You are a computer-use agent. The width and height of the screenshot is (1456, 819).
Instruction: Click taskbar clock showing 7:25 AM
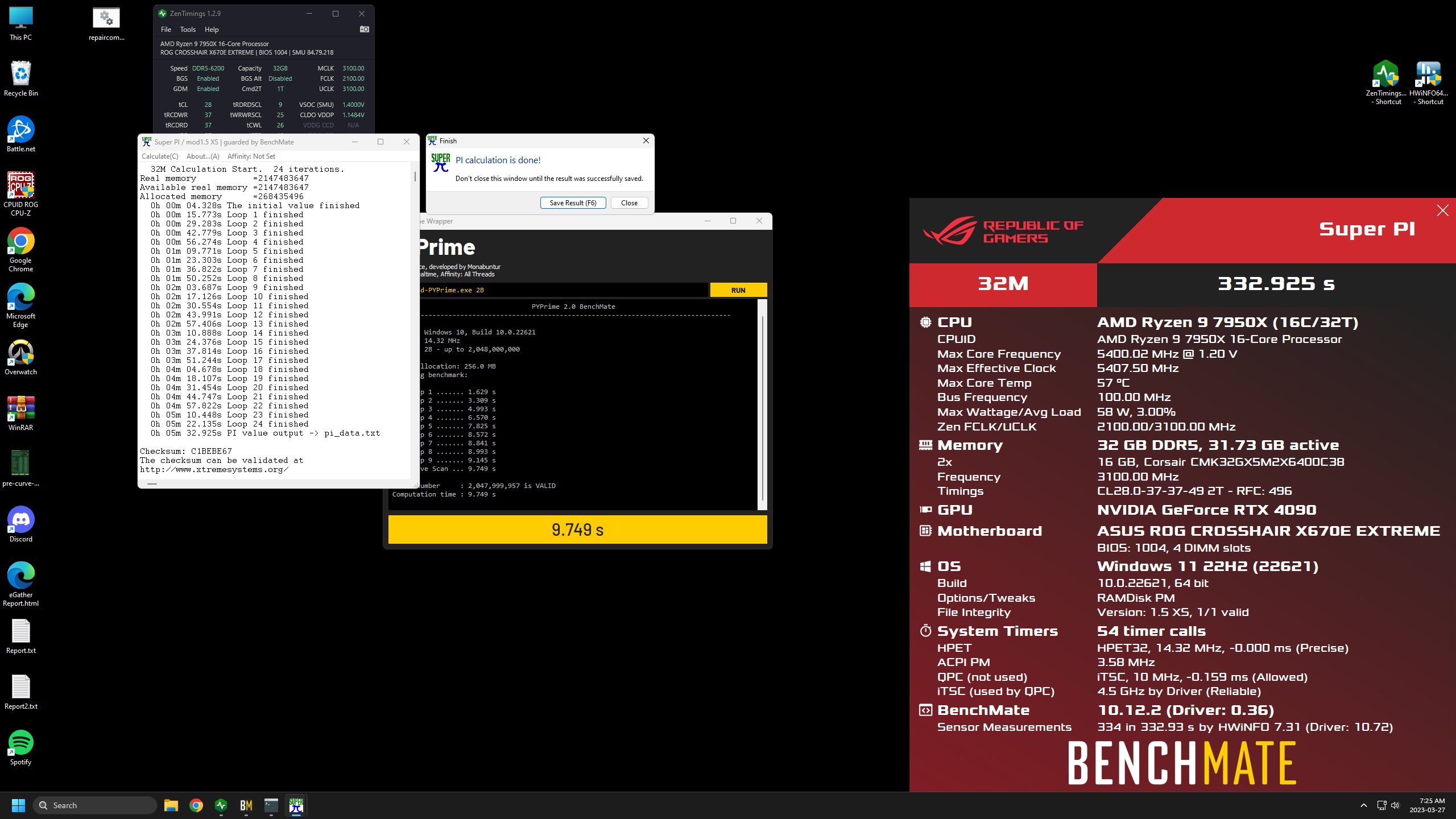point(1426,805)
